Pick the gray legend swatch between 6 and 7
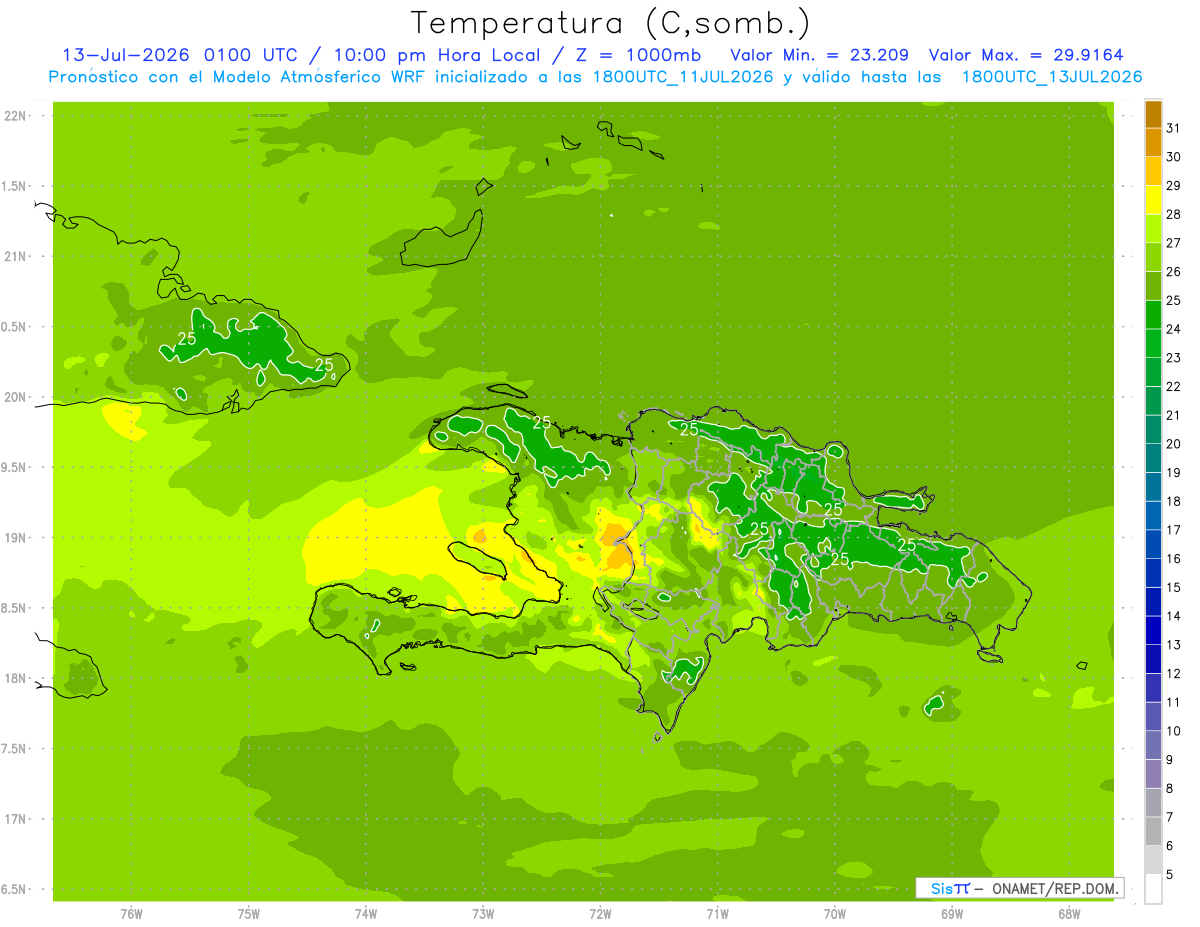The image size is (1200, 927). click(1153, 832)
